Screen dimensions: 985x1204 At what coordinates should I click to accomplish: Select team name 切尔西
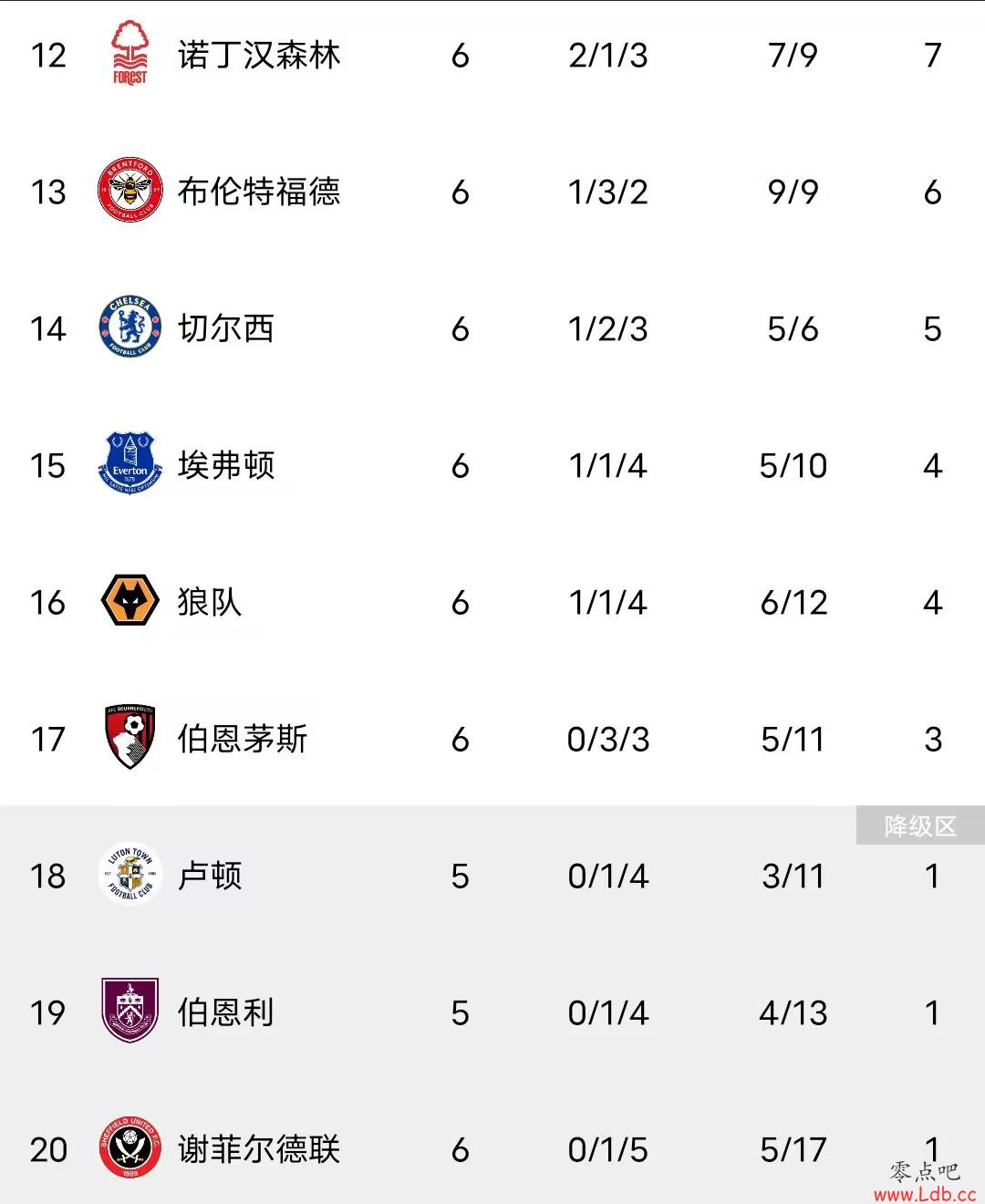click(226, 328)
